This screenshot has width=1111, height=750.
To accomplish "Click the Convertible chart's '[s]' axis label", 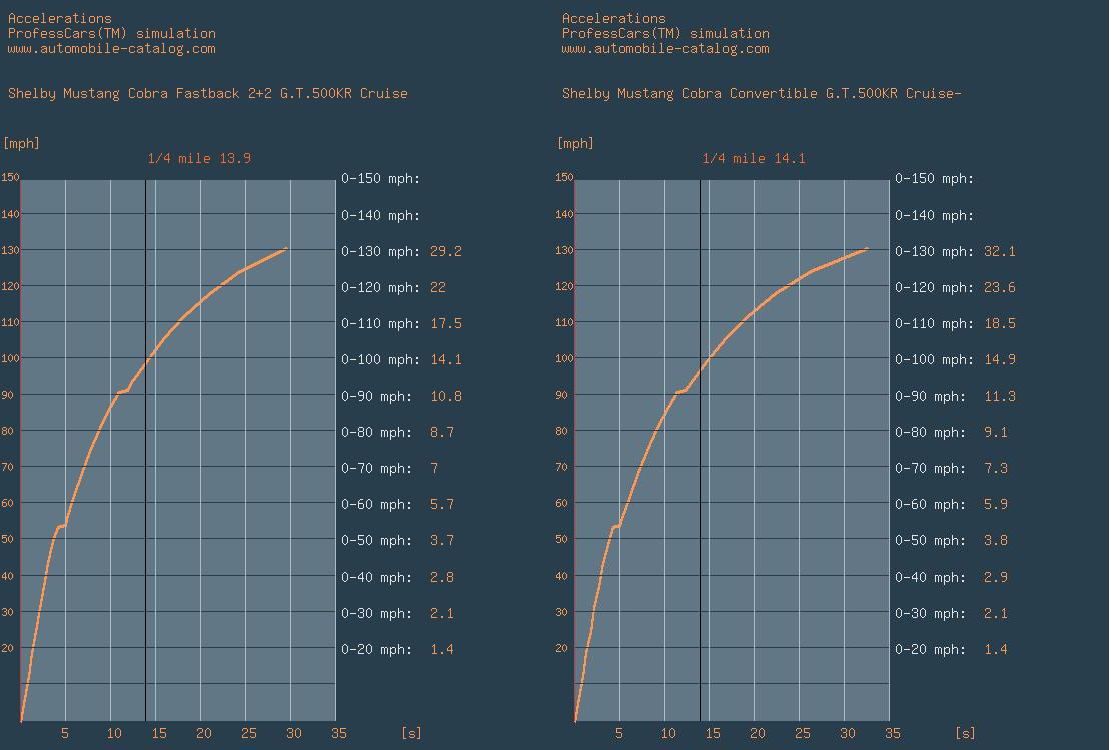I will point(965,733).
